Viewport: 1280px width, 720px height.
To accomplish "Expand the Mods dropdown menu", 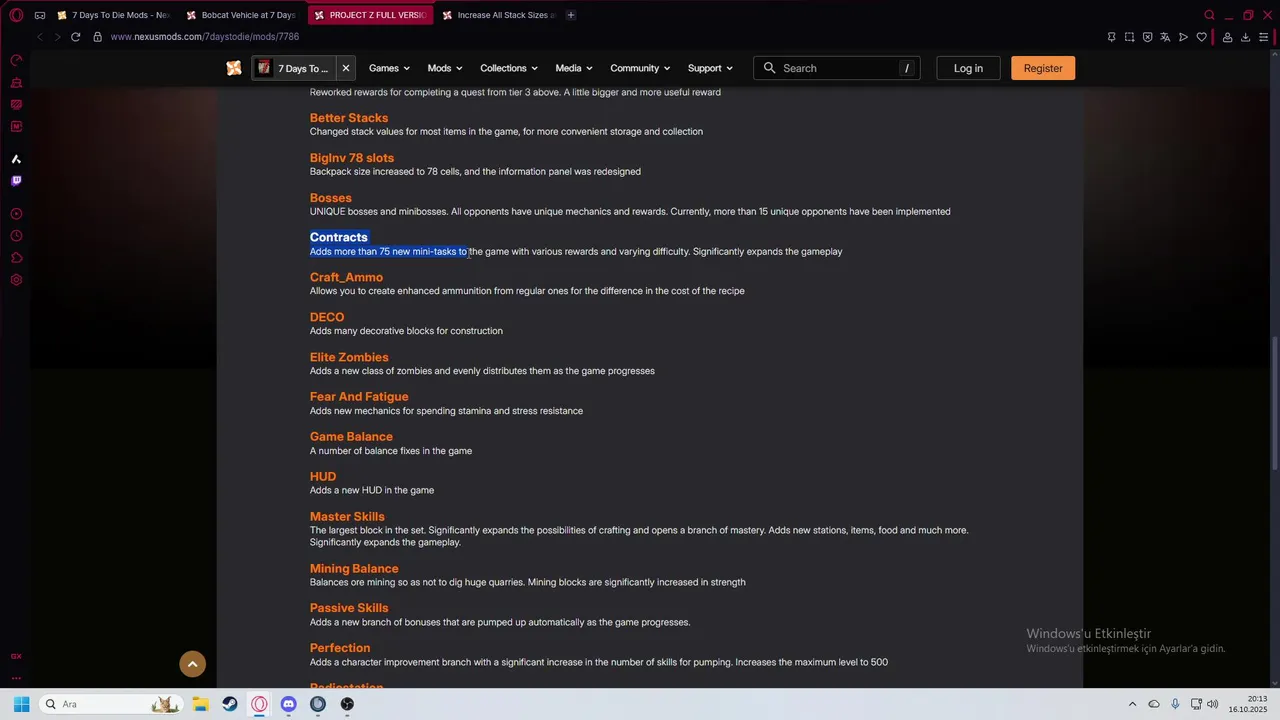I will [445, 68].
